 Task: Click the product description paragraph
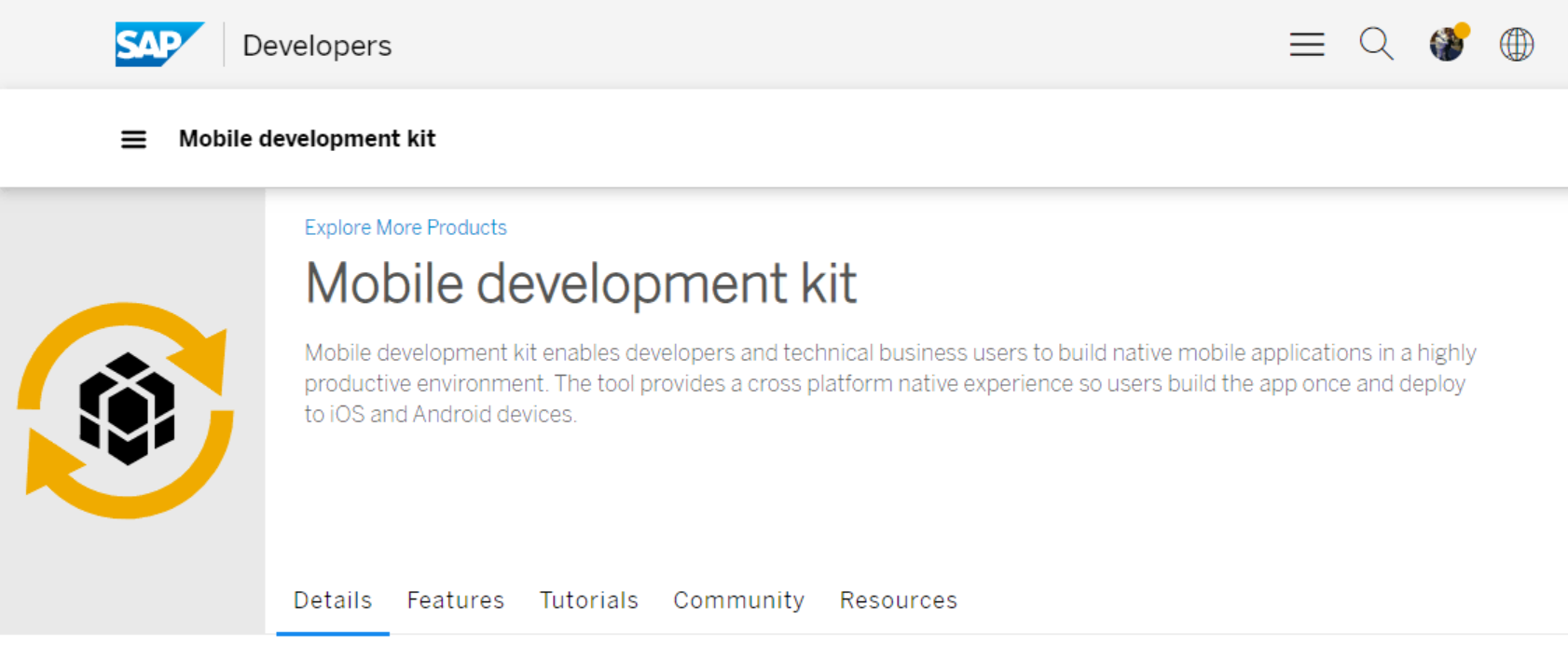[890, 383]
